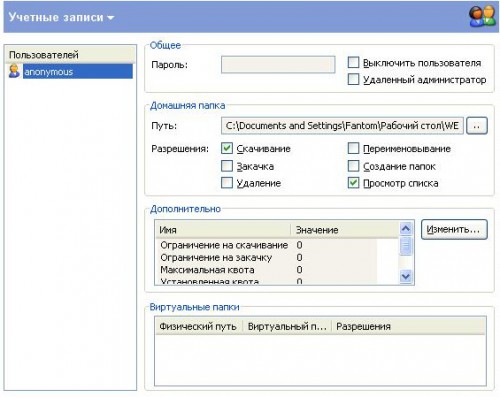Click the scroll up arrow in Дополнительно list
The height and width of the screenshot is (397, 500).
[406, 229]
